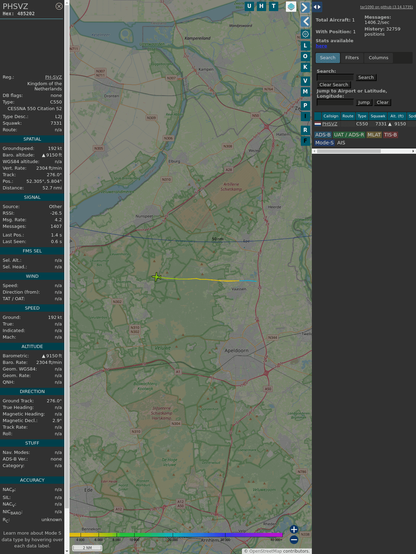Switch to the Columns tab
Image resolution: width=416 pixels, height=554 pixels.
pyautogui.click(x=378, y=58)
